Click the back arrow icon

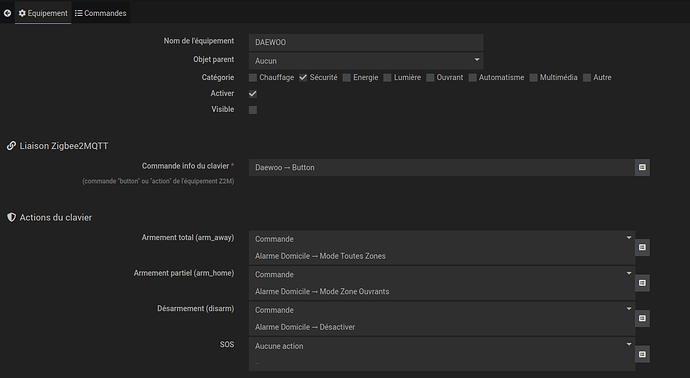[x=7, y=13]
